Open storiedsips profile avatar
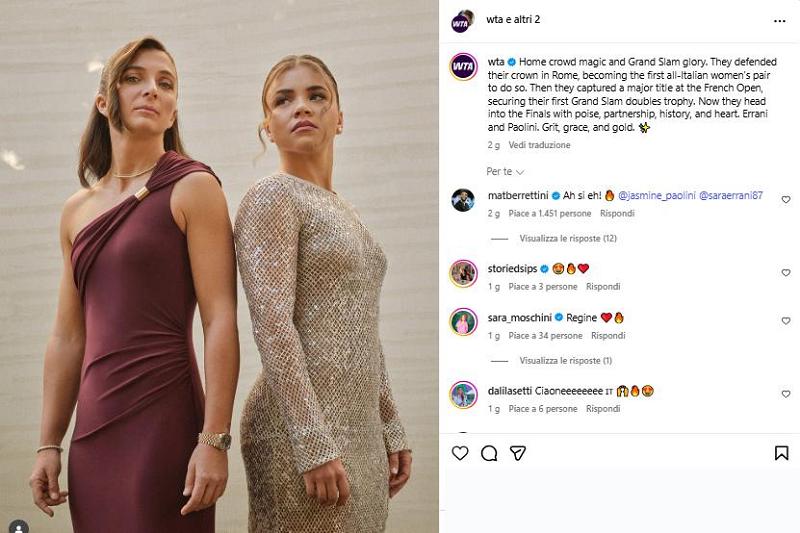This screenshot has height=533, width=800. tap(463, 273)
